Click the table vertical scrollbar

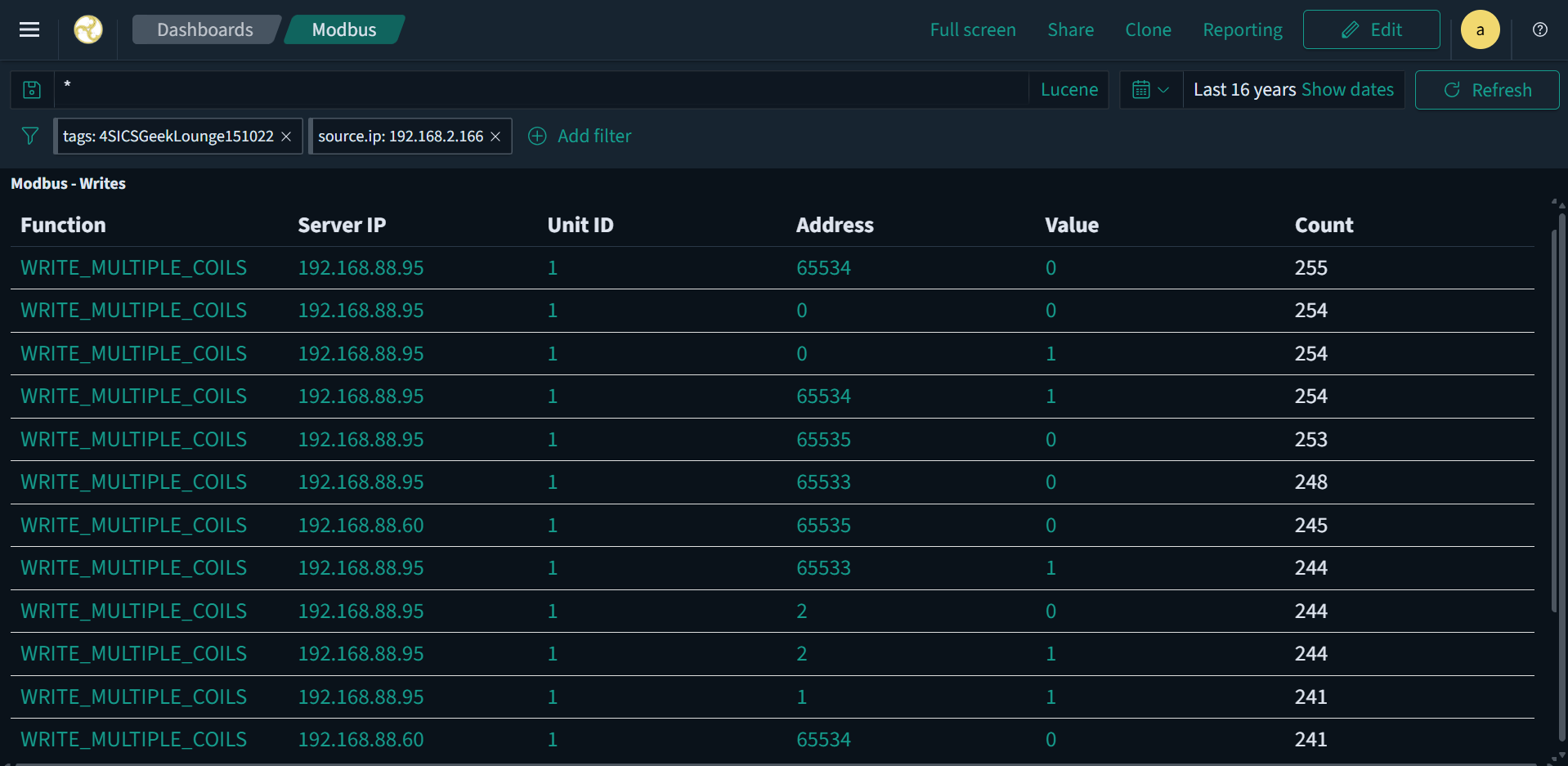click(x=1554, y=421)
